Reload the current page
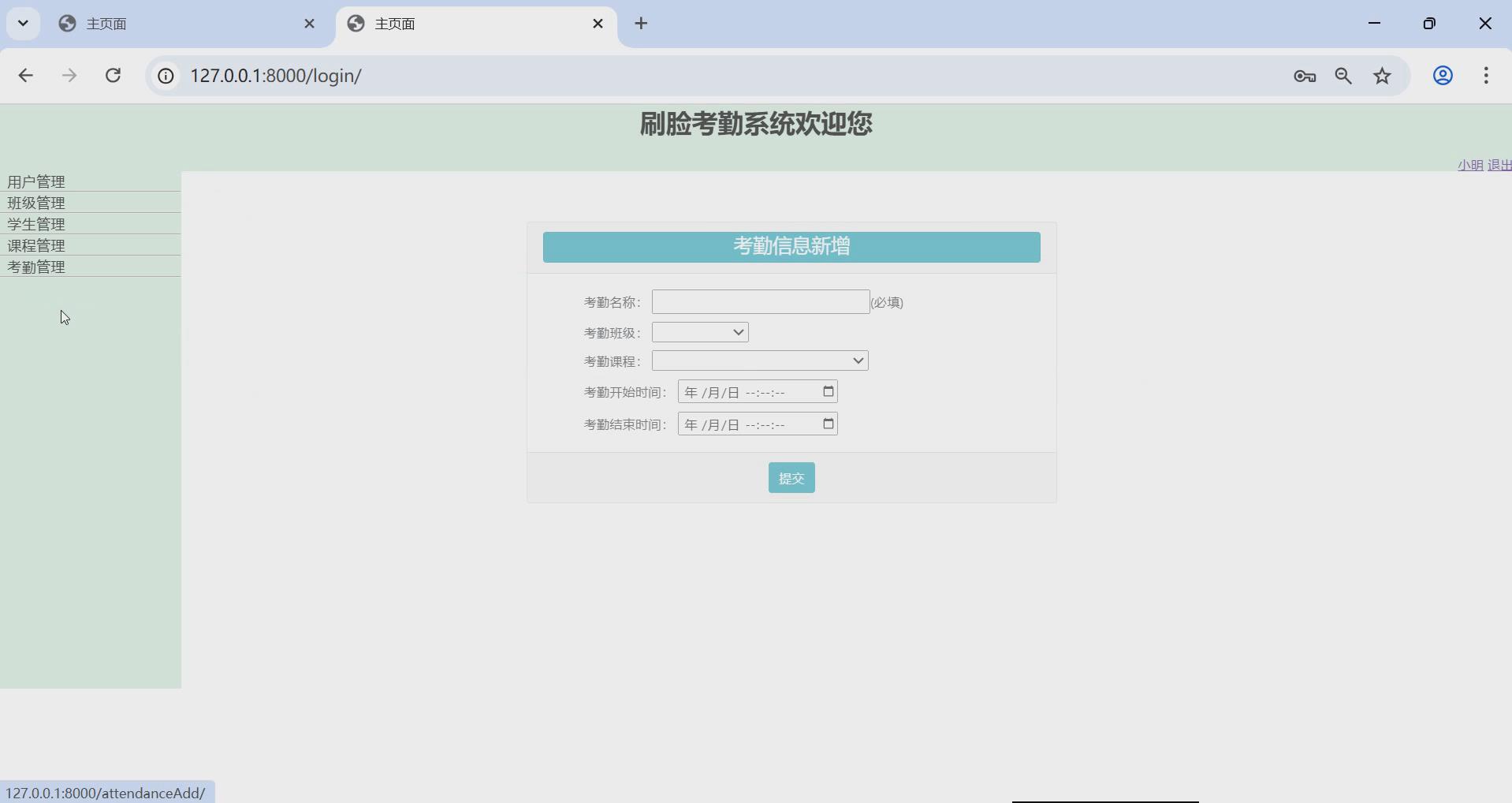Image resolution: width=1512 pixels, height=803 pixels. click(114, 76)
